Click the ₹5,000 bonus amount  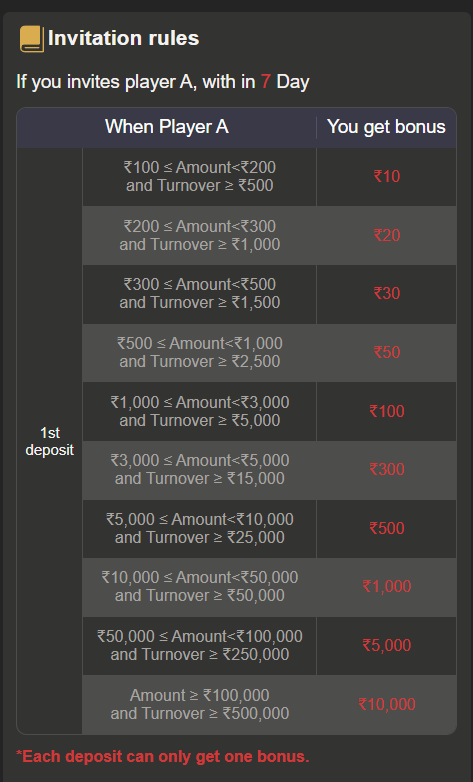(387, 645)
